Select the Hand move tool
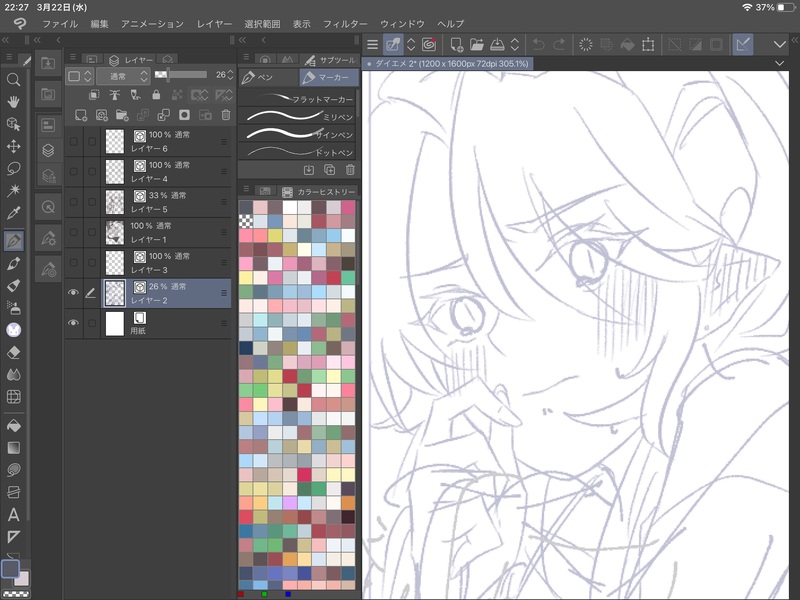Screen dimensions: 800x600 coord(14,102)
